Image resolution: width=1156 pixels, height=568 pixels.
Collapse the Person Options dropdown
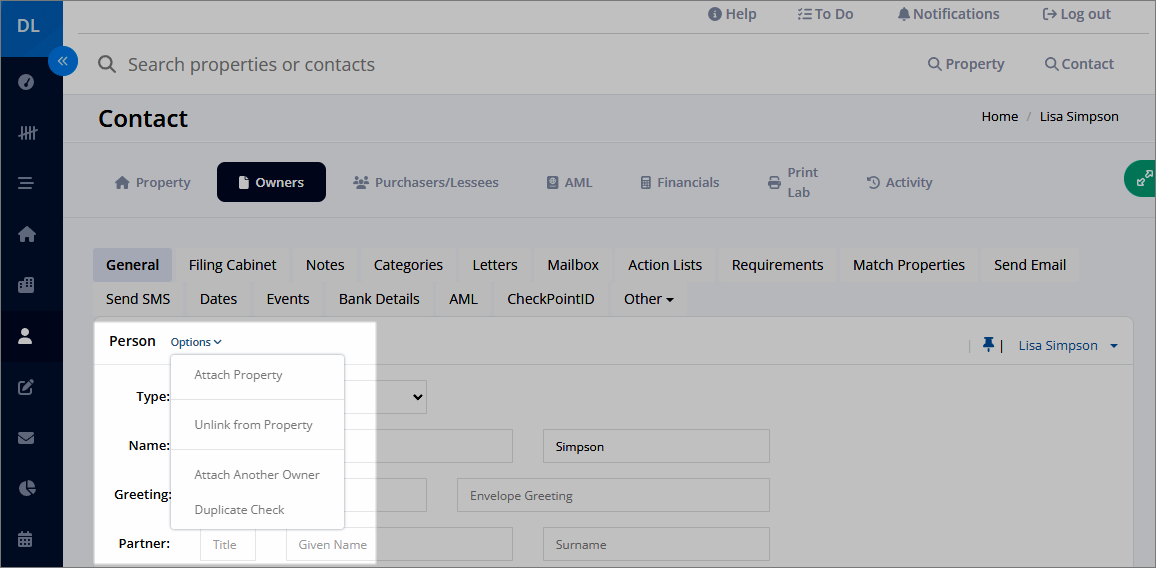(196, 342)
